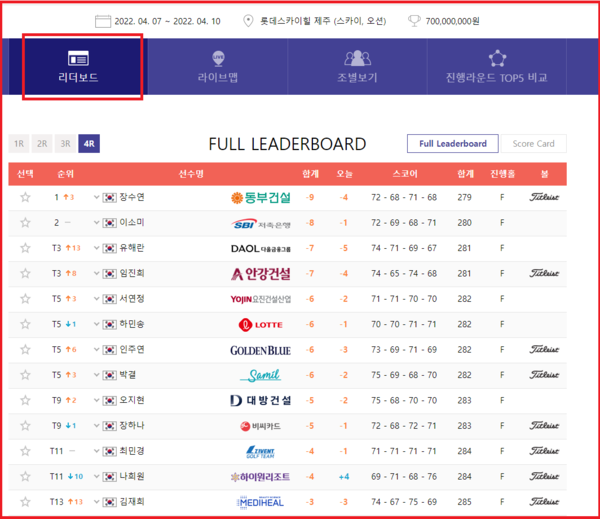This screenshot has height=519, width=600.
Task: Click the 순위 column header
Action: [x=65, y=174]
